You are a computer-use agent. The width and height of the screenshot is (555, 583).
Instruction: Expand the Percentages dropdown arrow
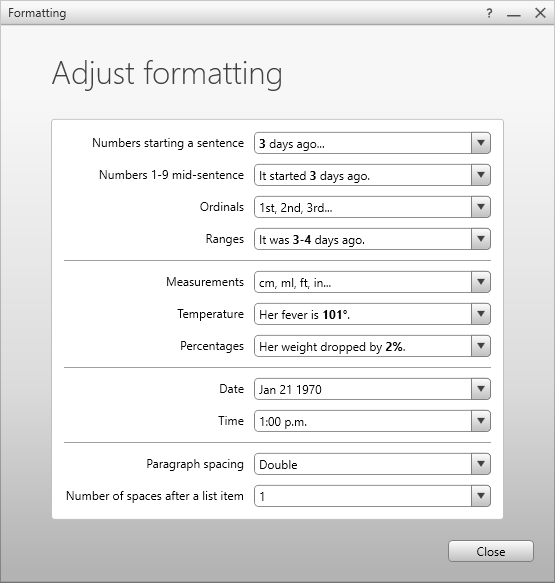[x=481, y=346]
